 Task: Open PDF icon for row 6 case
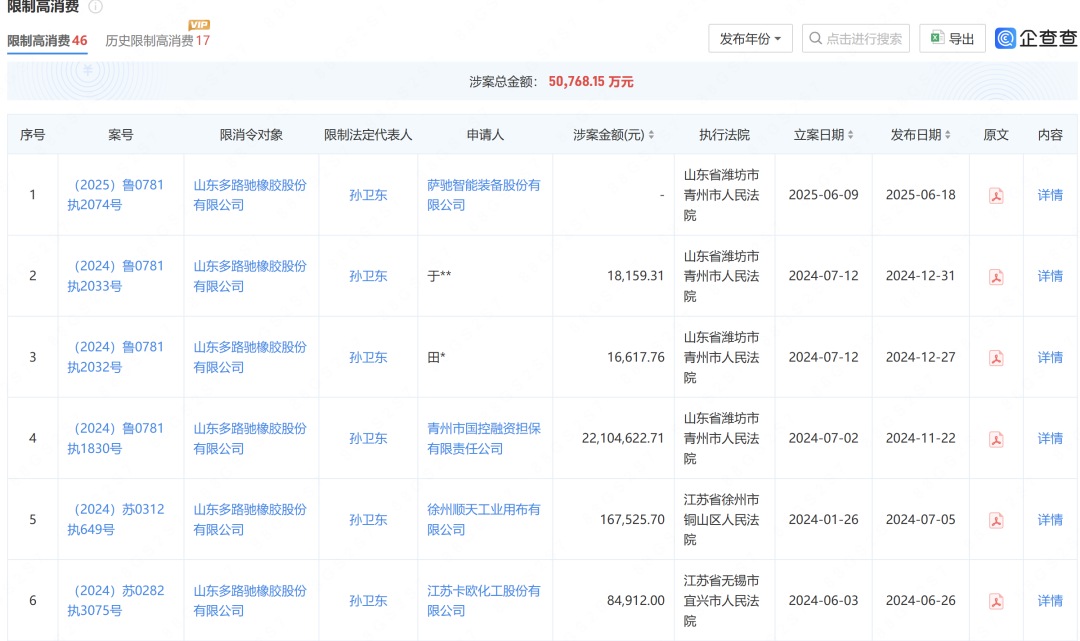[996, 601]
